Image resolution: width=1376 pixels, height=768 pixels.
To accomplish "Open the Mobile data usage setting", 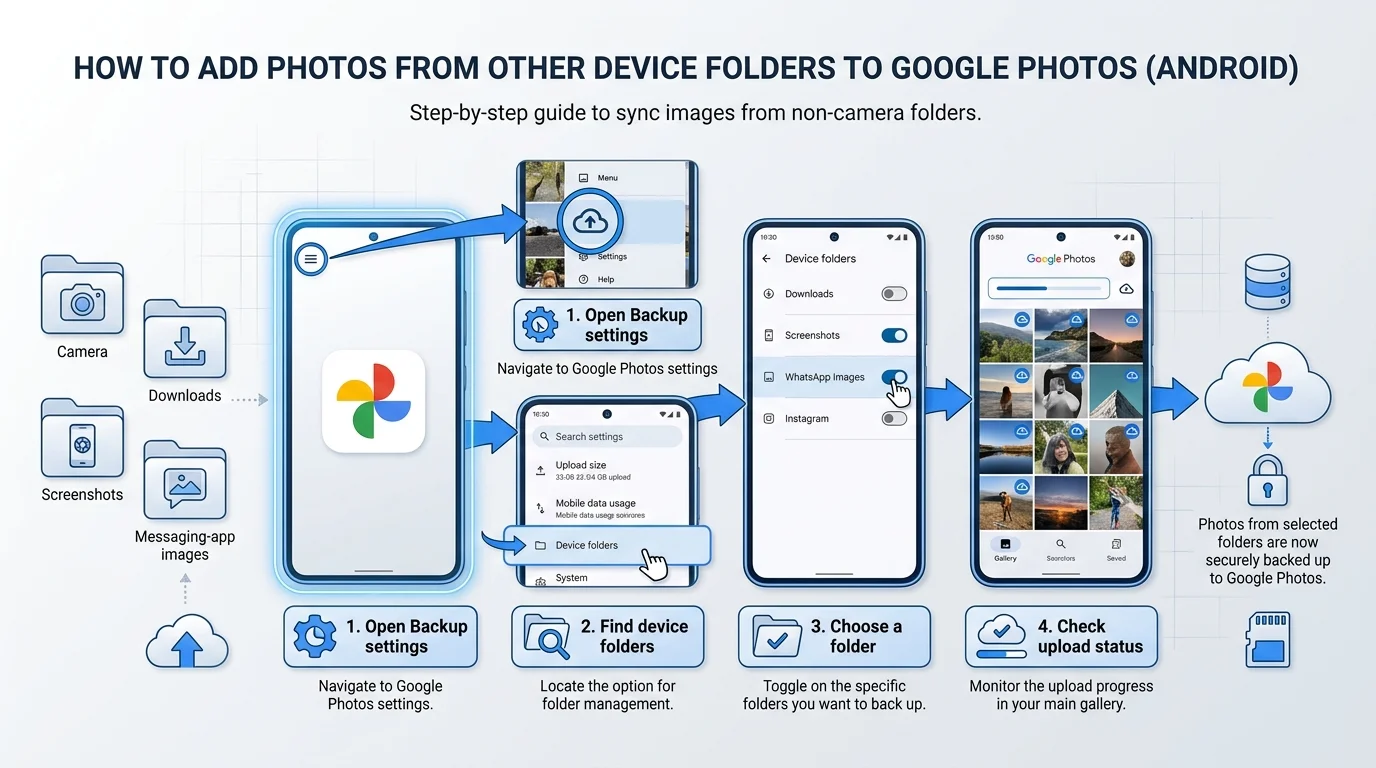I will (x=608, y=508).
